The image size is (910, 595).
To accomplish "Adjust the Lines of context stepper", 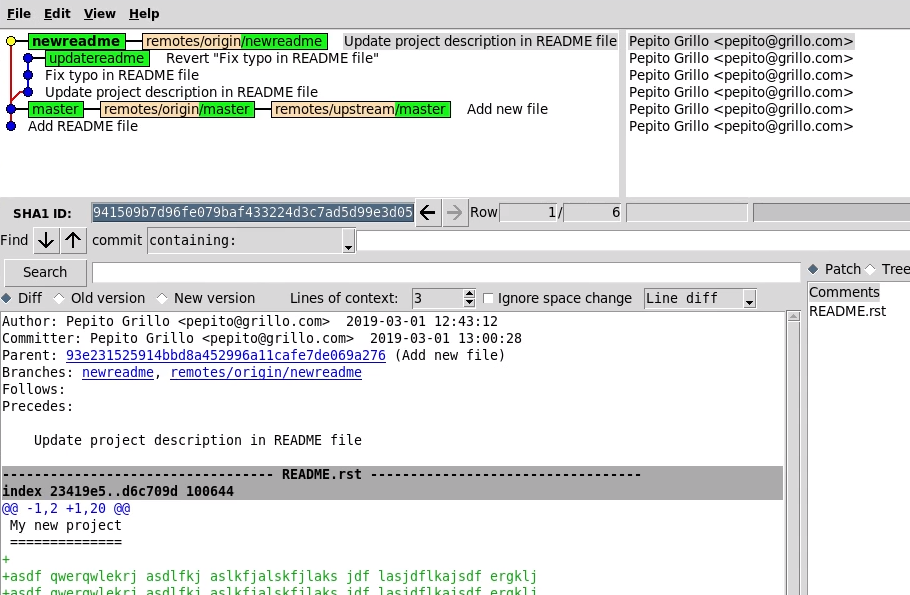I will click(x=469, y=298).
